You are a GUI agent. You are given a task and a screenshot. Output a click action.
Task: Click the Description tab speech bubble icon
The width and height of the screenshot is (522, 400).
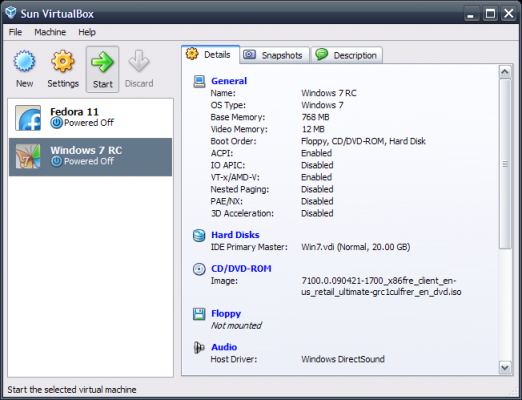pos(322,54)
